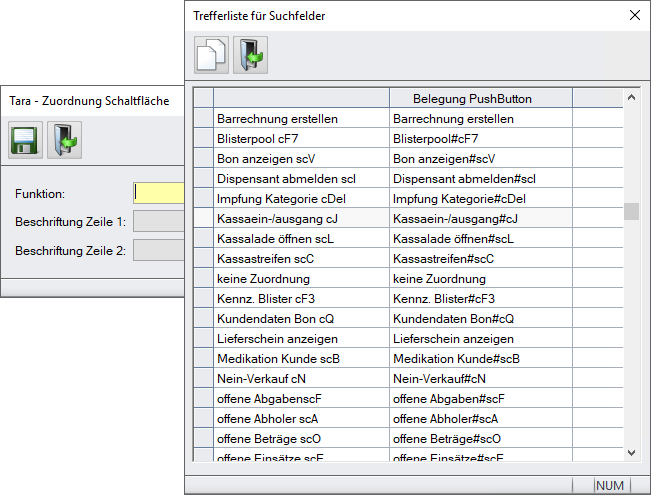
Task: Choose the Bon anzeigen#scV cell
Action: [x=480, y=158]
